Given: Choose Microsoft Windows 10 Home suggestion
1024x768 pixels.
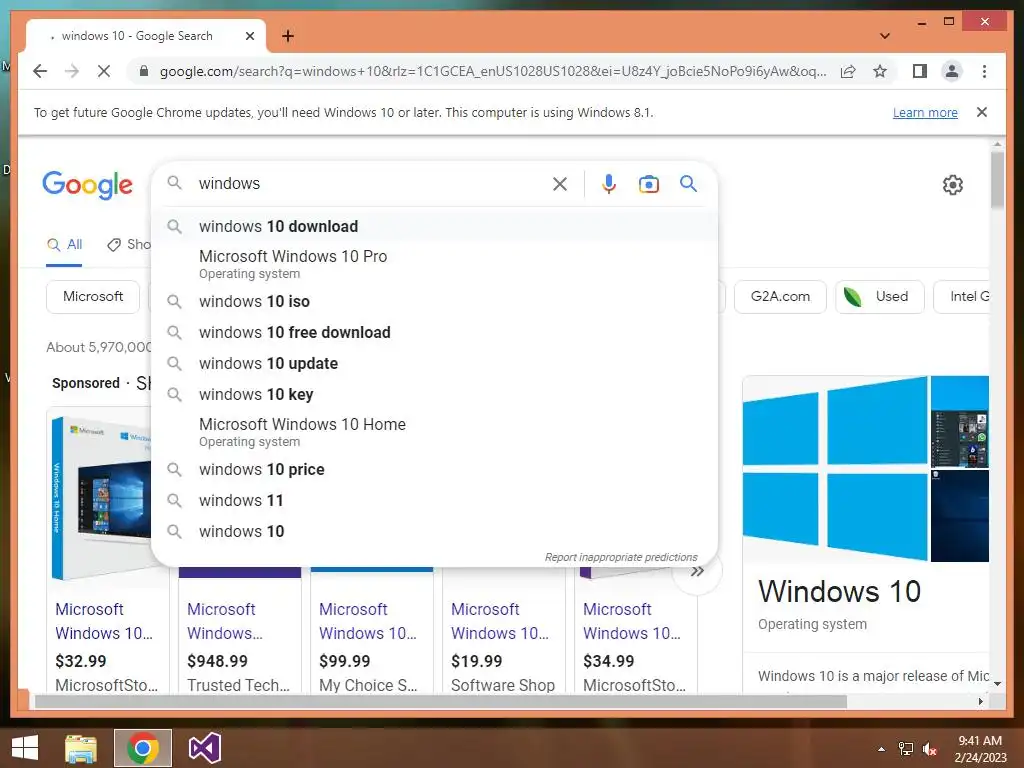Looking at the screenshot, I should tap(434, 432).
